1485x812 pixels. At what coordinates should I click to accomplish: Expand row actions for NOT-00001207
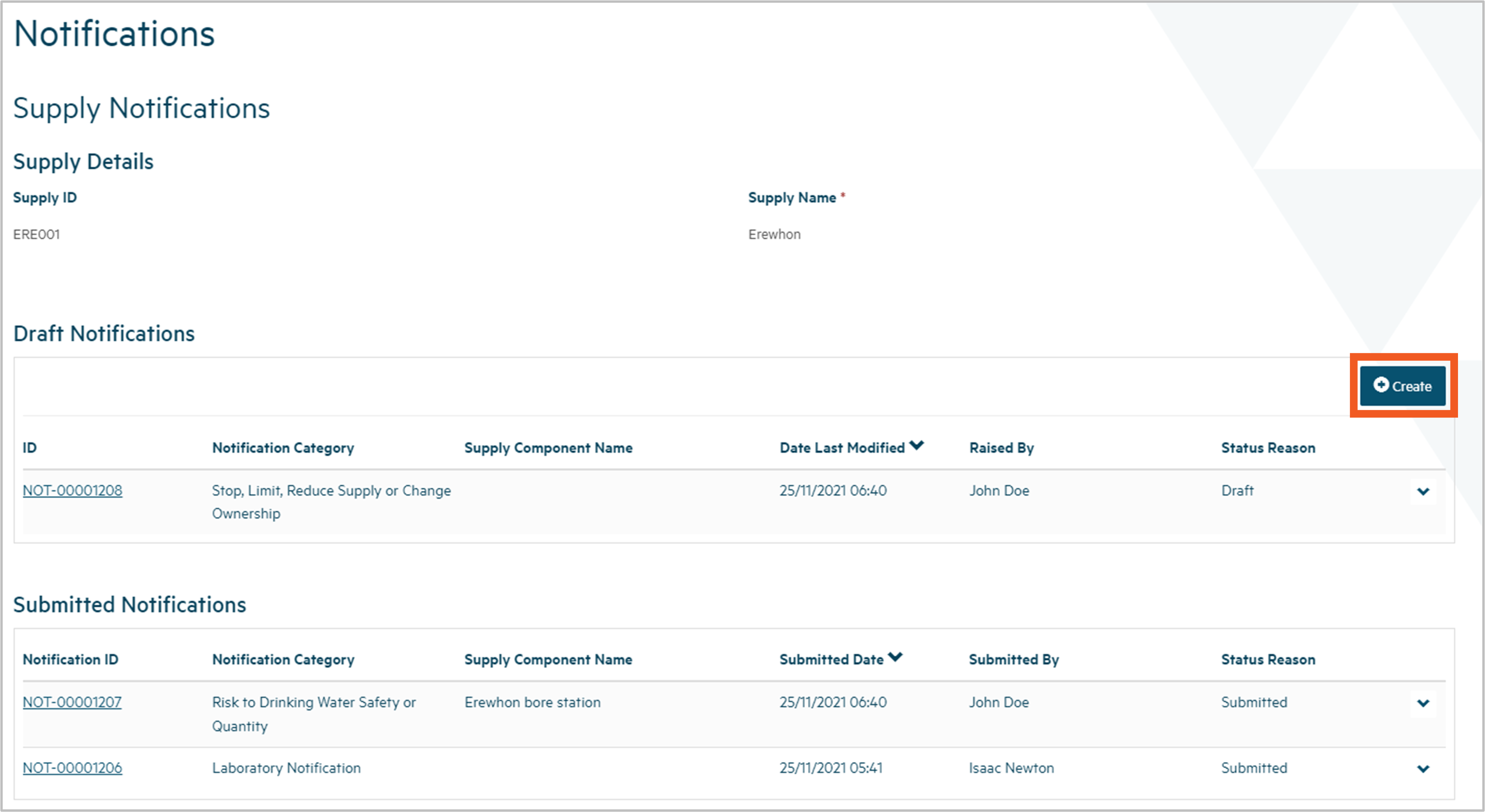point(1423,703)
